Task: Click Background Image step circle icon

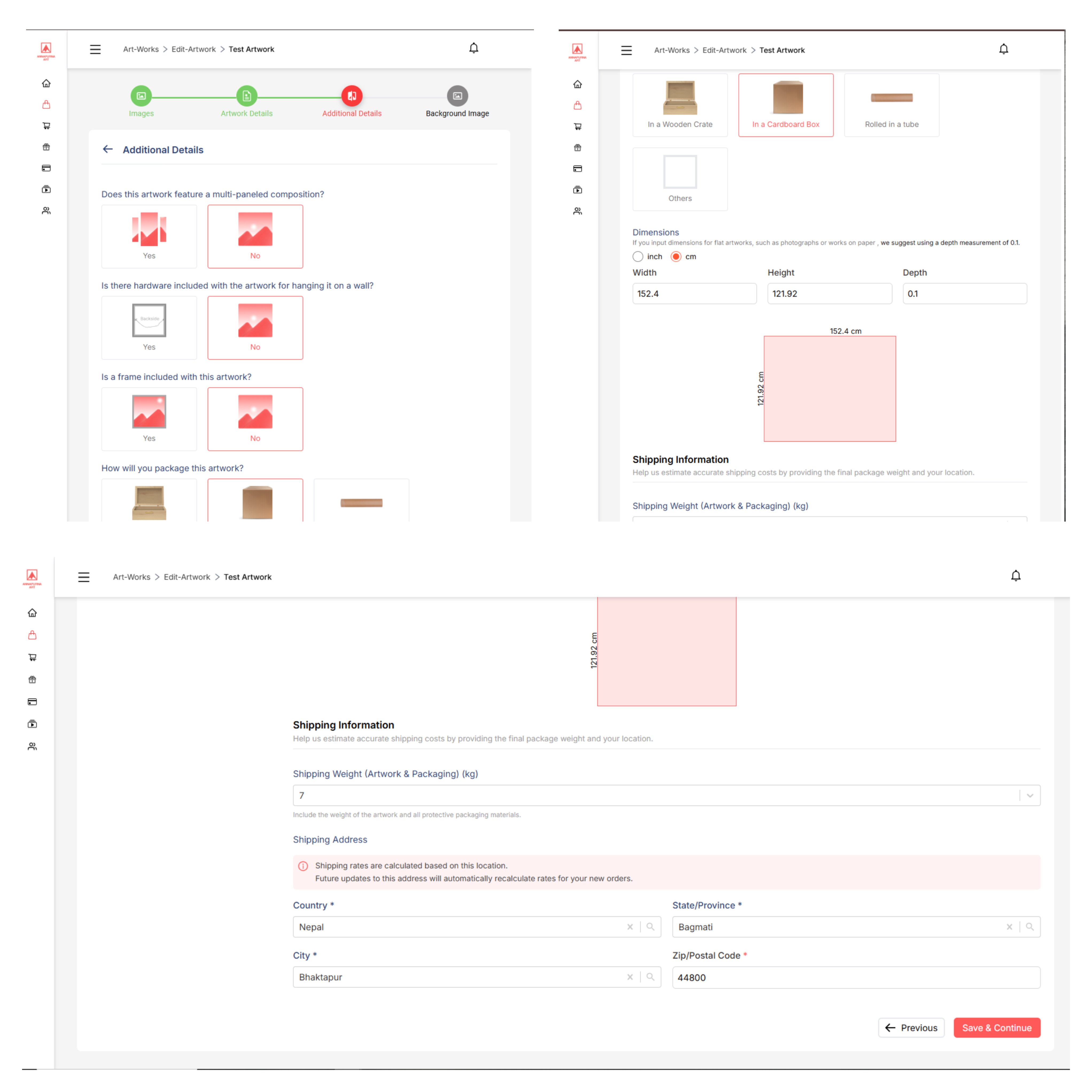Action: point(457,96)
